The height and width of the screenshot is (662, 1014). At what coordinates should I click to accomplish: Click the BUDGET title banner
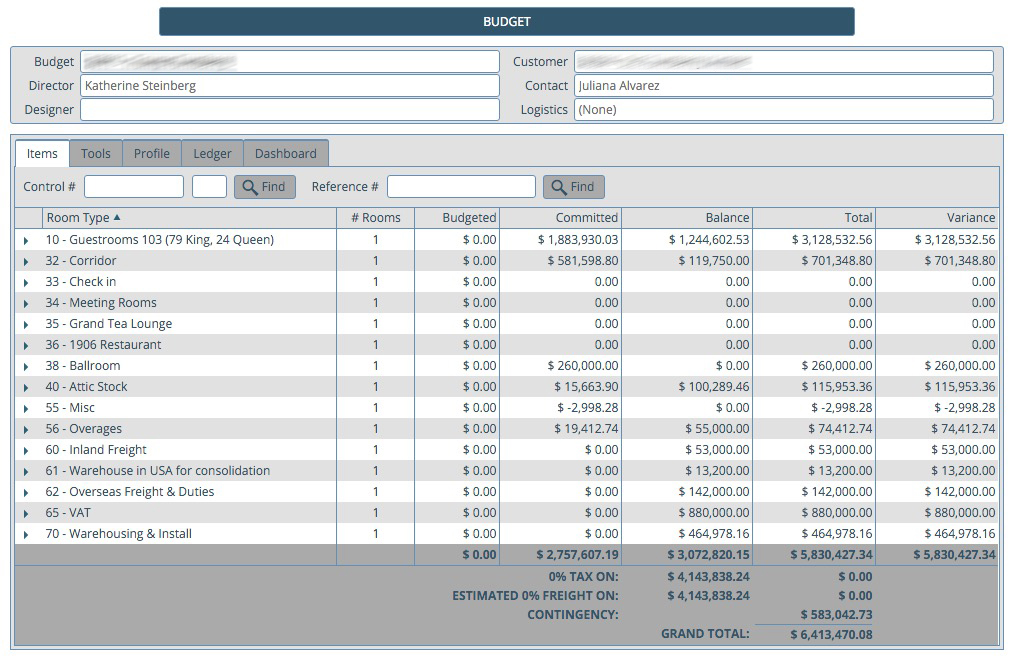(x=507, y=21)
